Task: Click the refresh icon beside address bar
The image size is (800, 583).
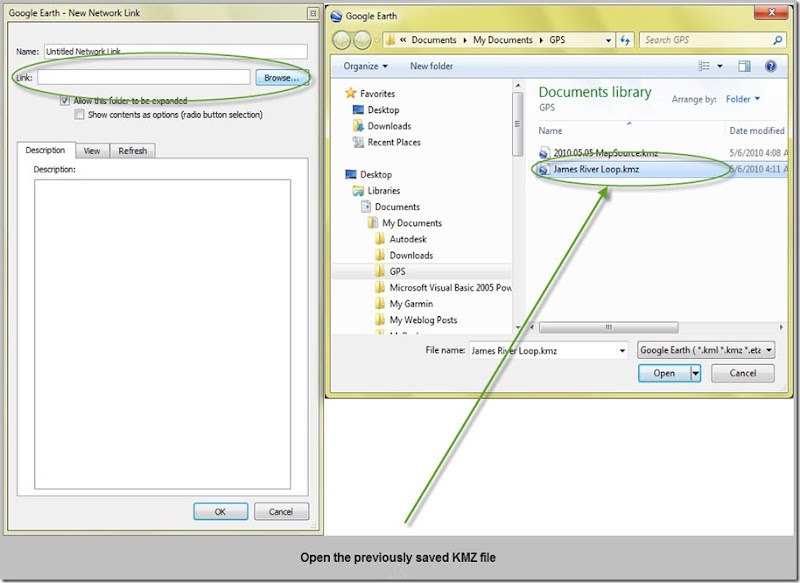Action: click(x=625, y=40)
